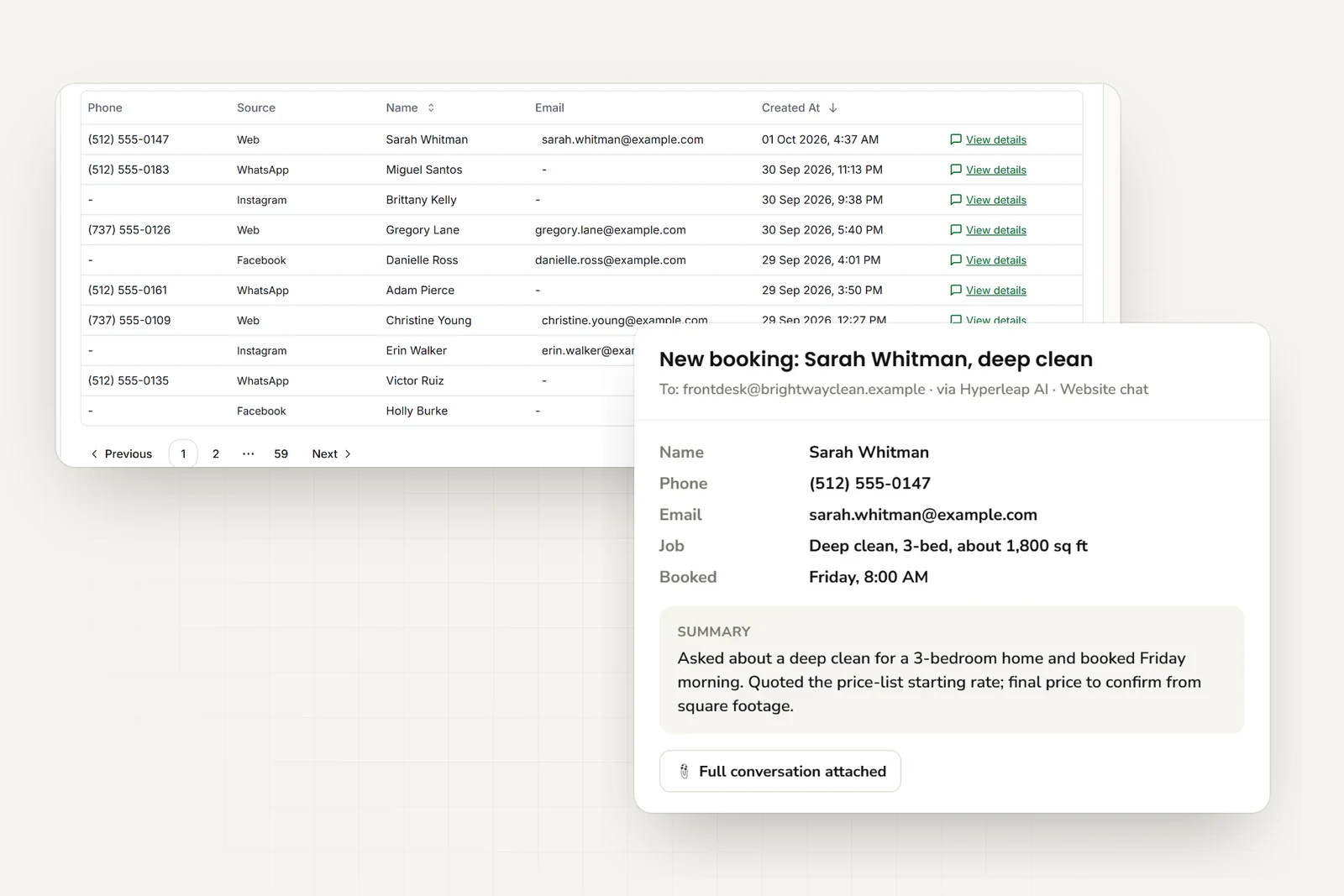Click chat icon in Adam Pierce row
Screen dimensions: 1344x896
click(x=955, y=291)
